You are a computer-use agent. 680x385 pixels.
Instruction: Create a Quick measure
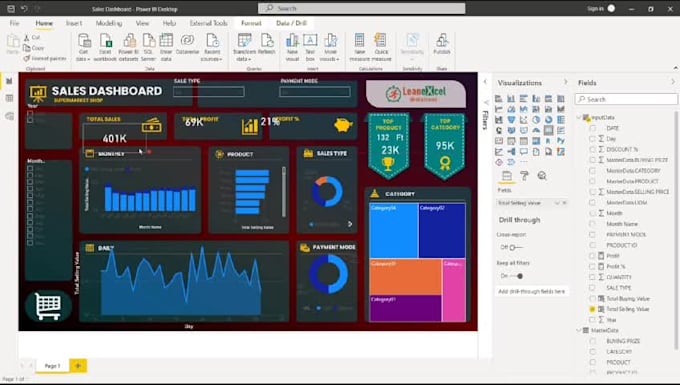pos(381,47)
